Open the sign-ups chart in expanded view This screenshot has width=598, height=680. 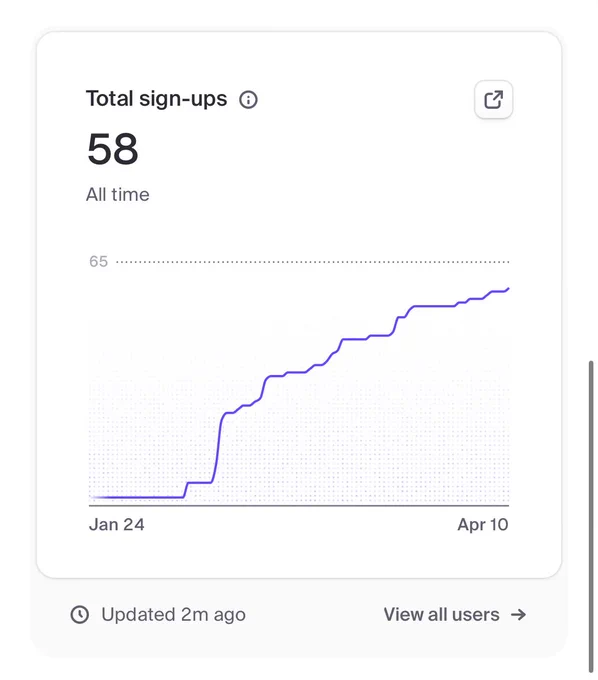493,100
